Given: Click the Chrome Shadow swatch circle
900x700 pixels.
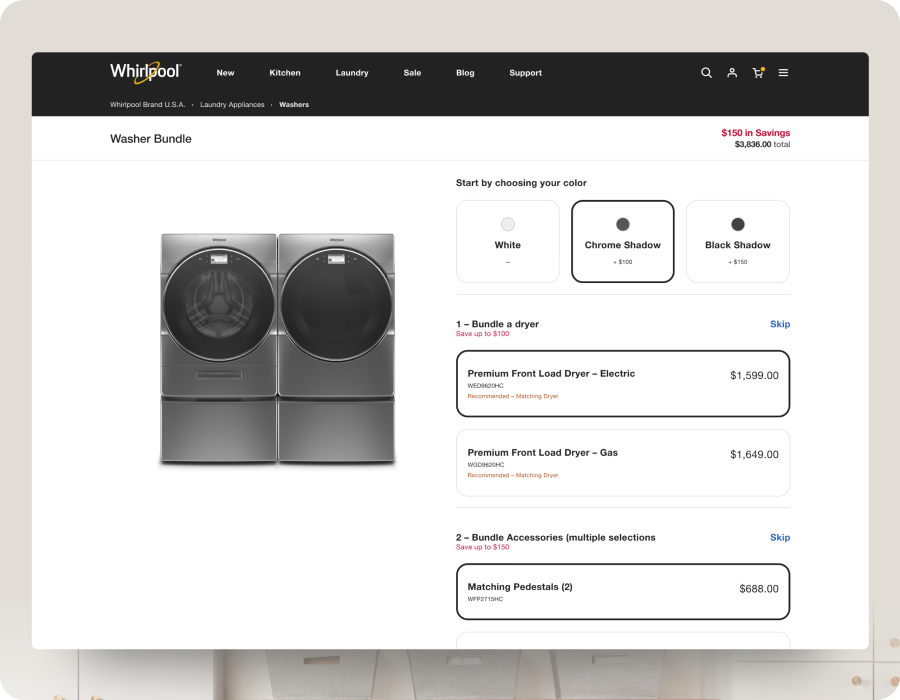Looking at the screenshot, I should (x=623, y=224).
